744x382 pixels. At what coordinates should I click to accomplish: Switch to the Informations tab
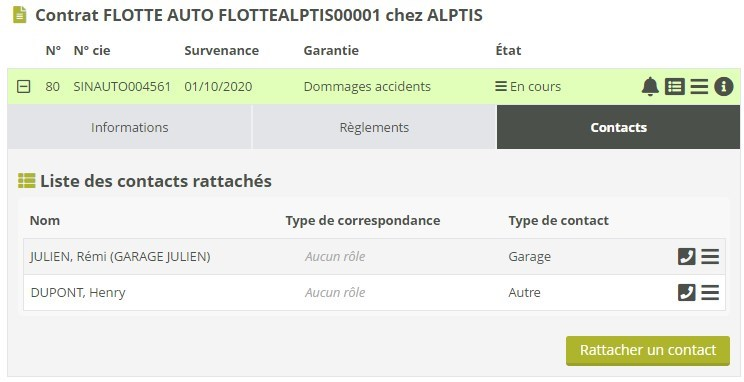pyautogui.click(x=130, y=127)
